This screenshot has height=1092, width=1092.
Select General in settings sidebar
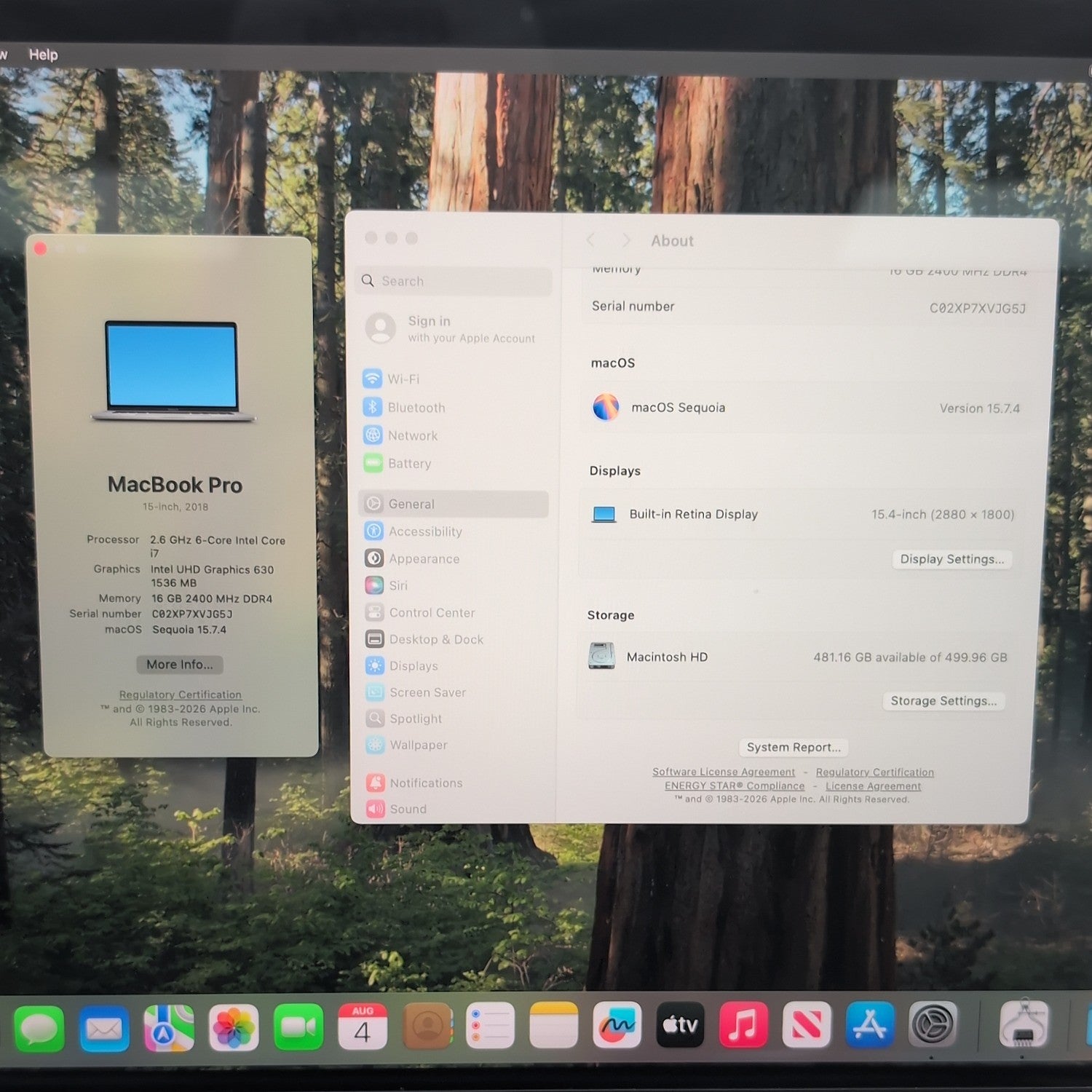453,504
